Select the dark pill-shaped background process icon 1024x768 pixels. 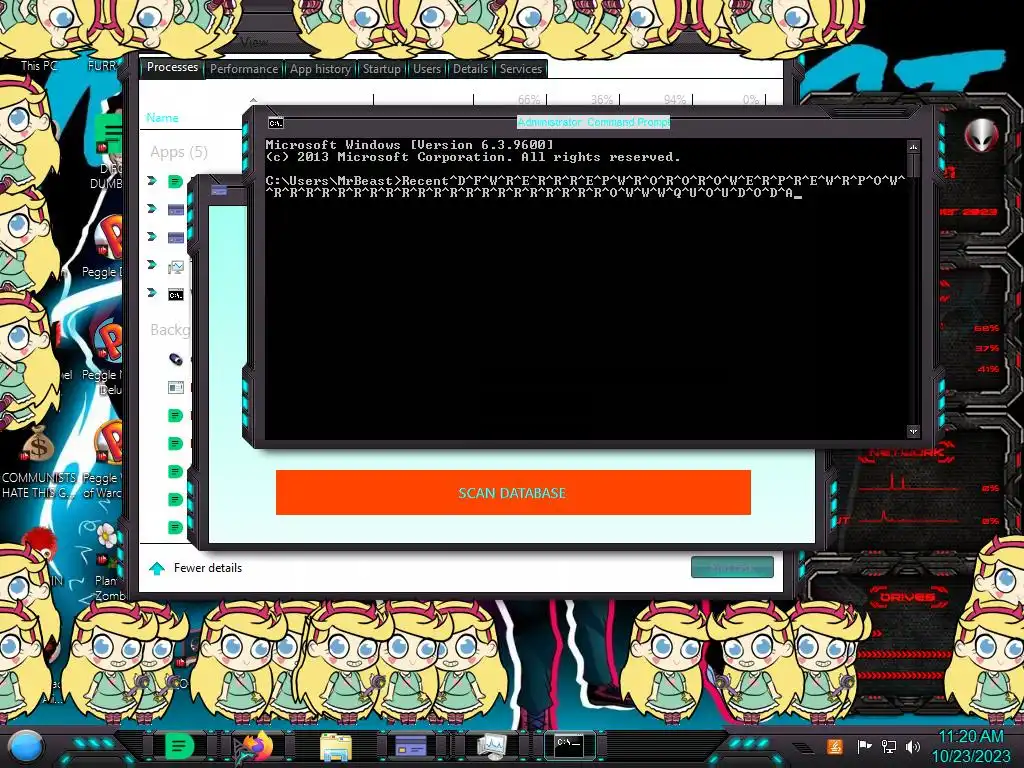pos(176,359)
